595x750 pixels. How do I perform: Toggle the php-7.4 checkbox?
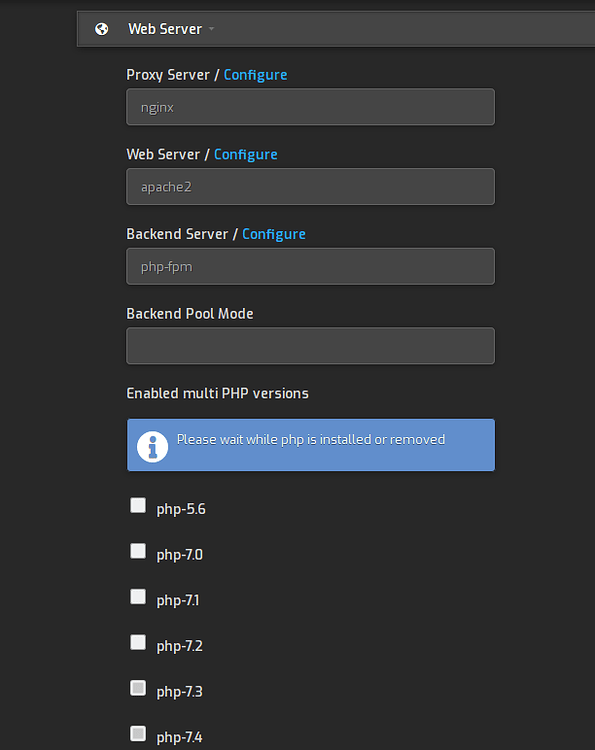click(138, 733)
